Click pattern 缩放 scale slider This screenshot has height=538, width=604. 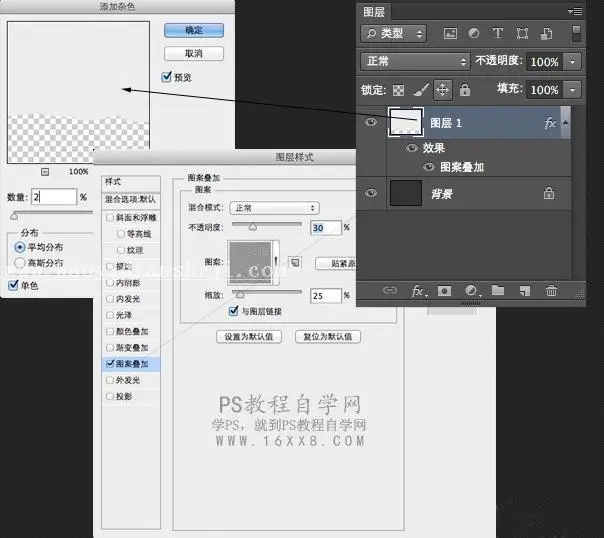tap(267, 293)
